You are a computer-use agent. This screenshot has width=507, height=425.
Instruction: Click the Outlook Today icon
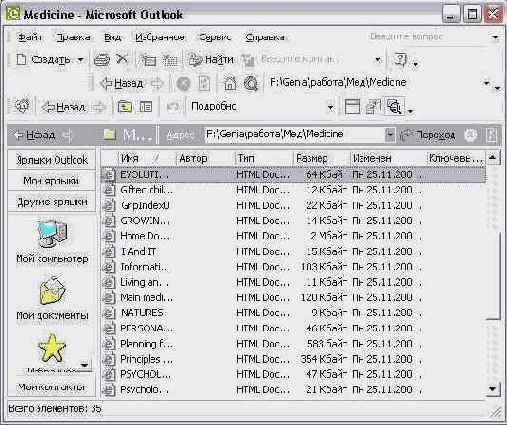pyautogui.click(x=23, y=107)
